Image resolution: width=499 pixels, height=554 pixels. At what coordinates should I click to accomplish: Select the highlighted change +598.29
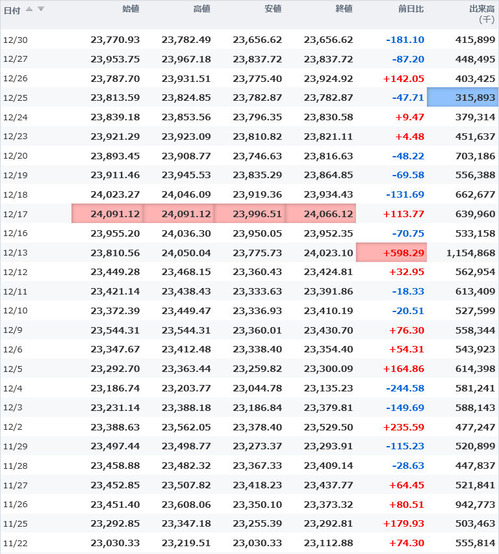pos(392,253)
